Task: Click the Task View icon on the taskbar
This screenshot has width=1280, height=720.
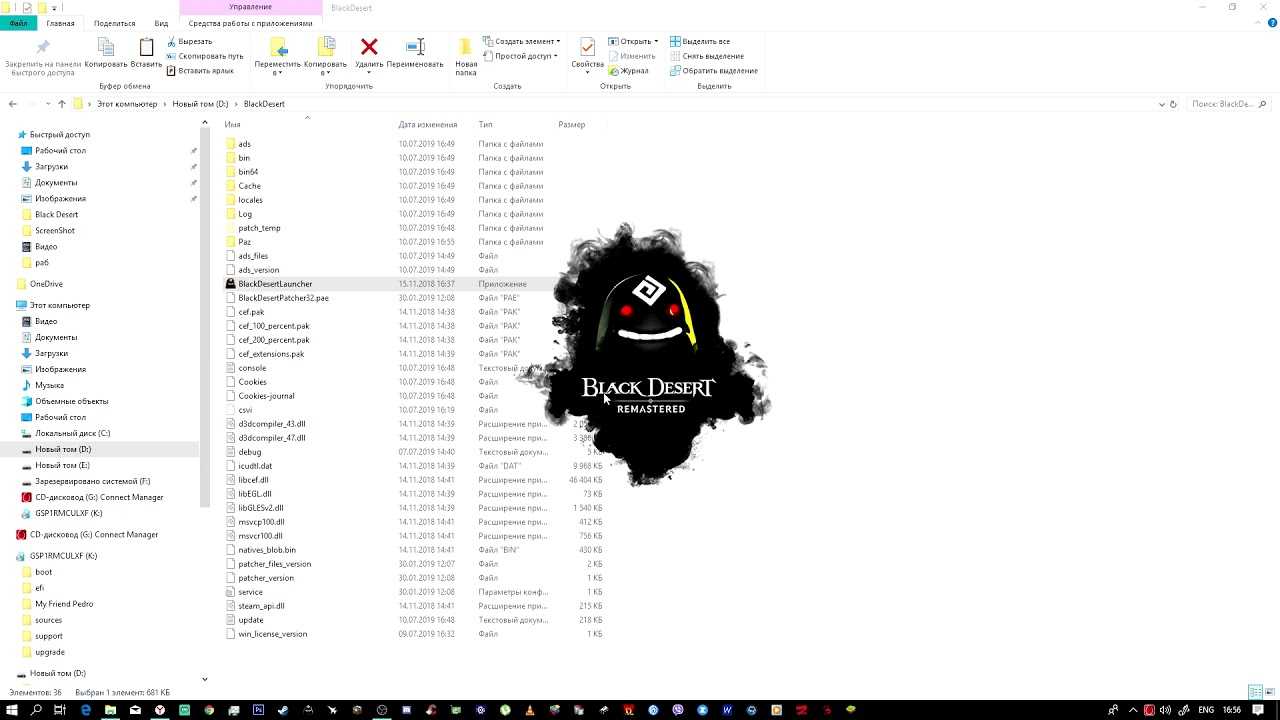Action: (60, 710)
